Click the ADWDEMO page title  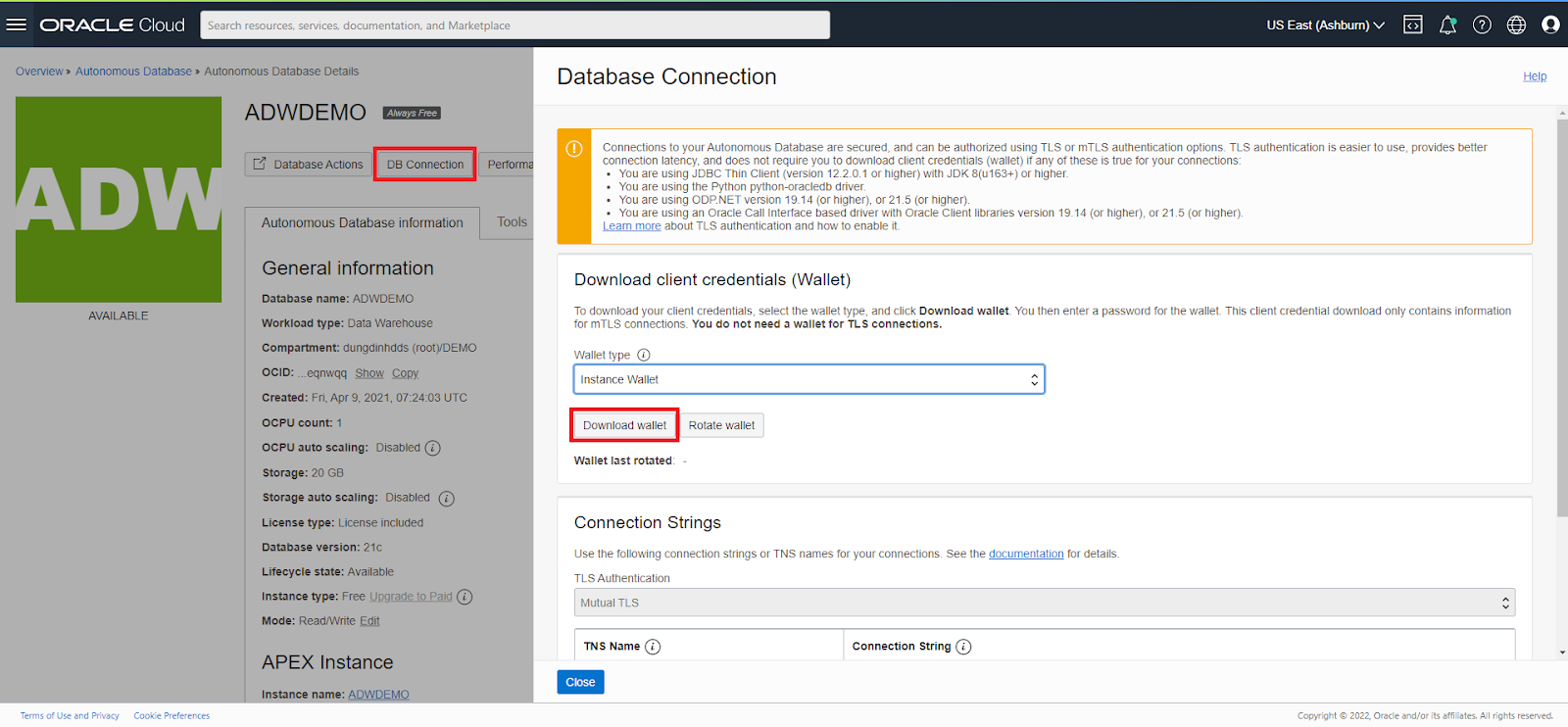pos(306,113)
